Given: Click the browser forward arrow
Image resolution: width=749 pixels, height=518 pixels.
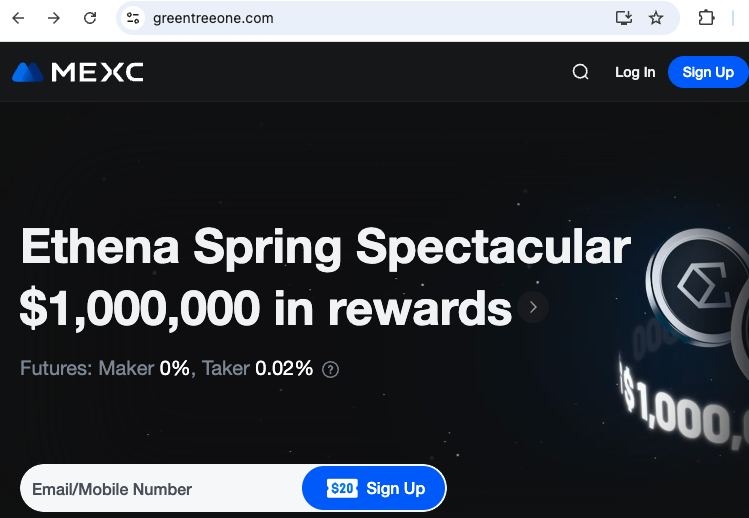Looking at the screenshot, I should tap(54, 18).
